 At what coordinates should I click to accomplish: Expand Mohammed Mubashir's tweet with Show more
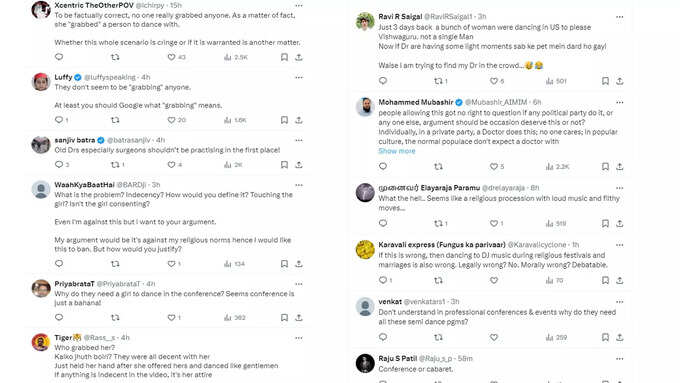397,151
